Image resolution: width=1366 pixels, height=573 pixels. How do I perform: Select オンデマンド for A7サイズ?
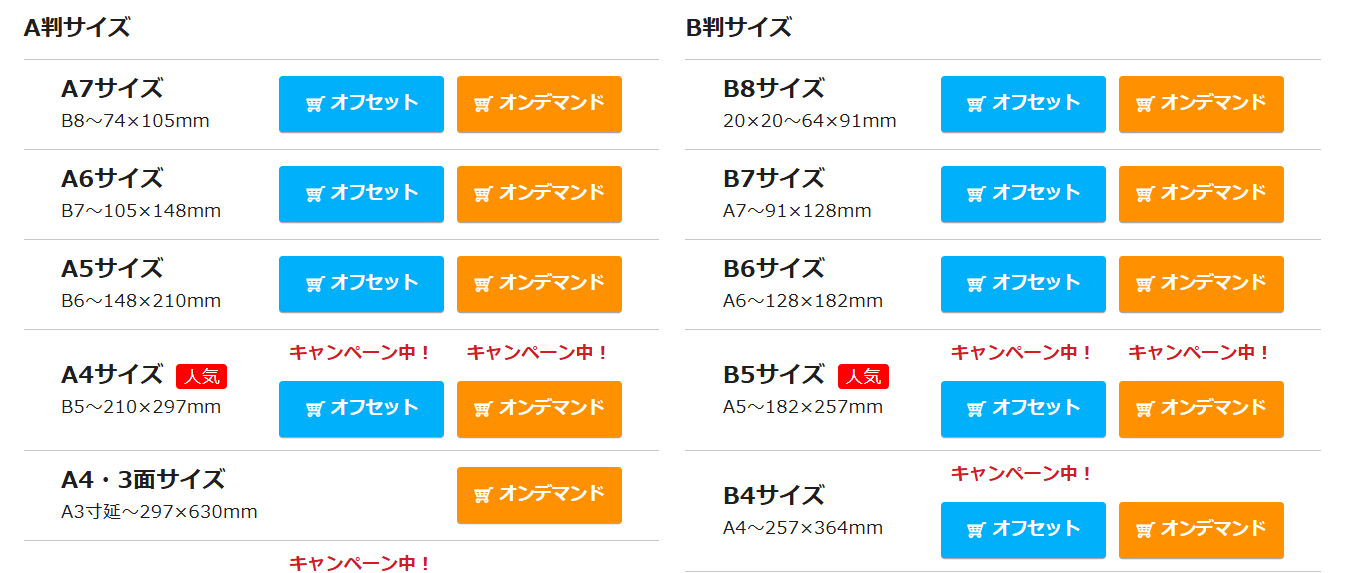[x=539, y=104]
